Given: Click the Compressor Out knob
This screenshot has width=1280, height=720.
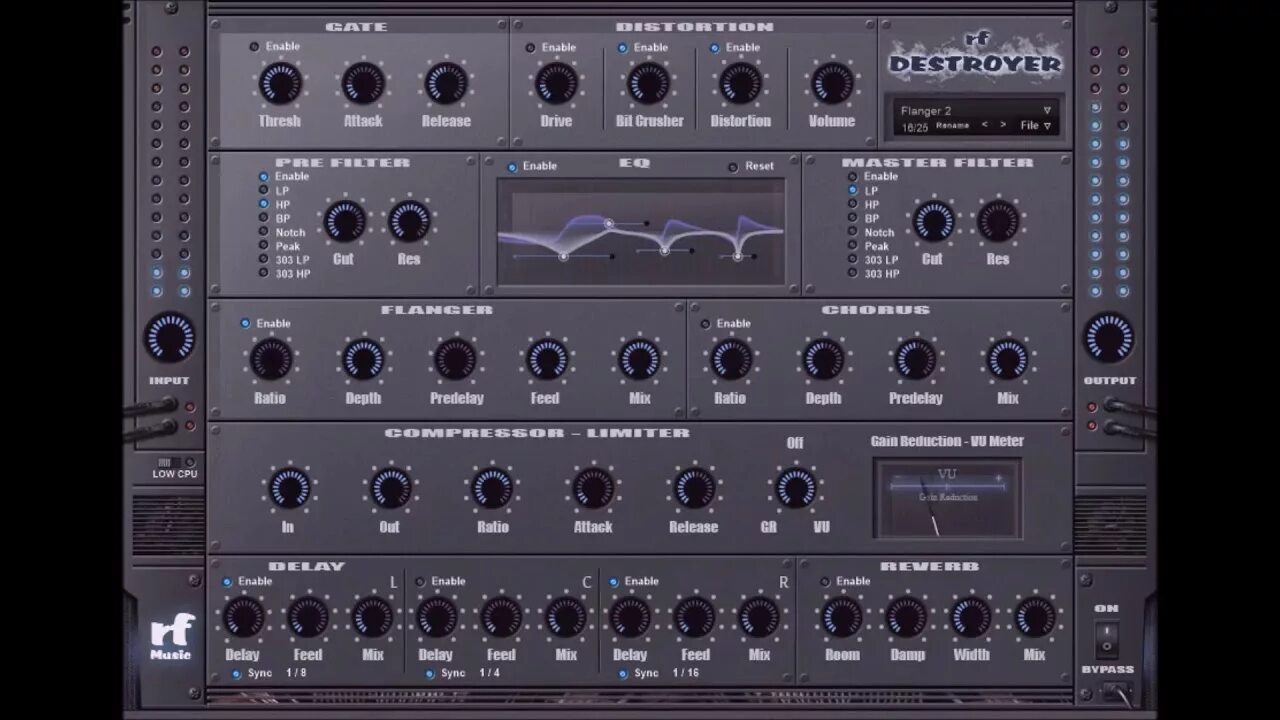Looking at the screenshot, I should (x=391, y=488).
